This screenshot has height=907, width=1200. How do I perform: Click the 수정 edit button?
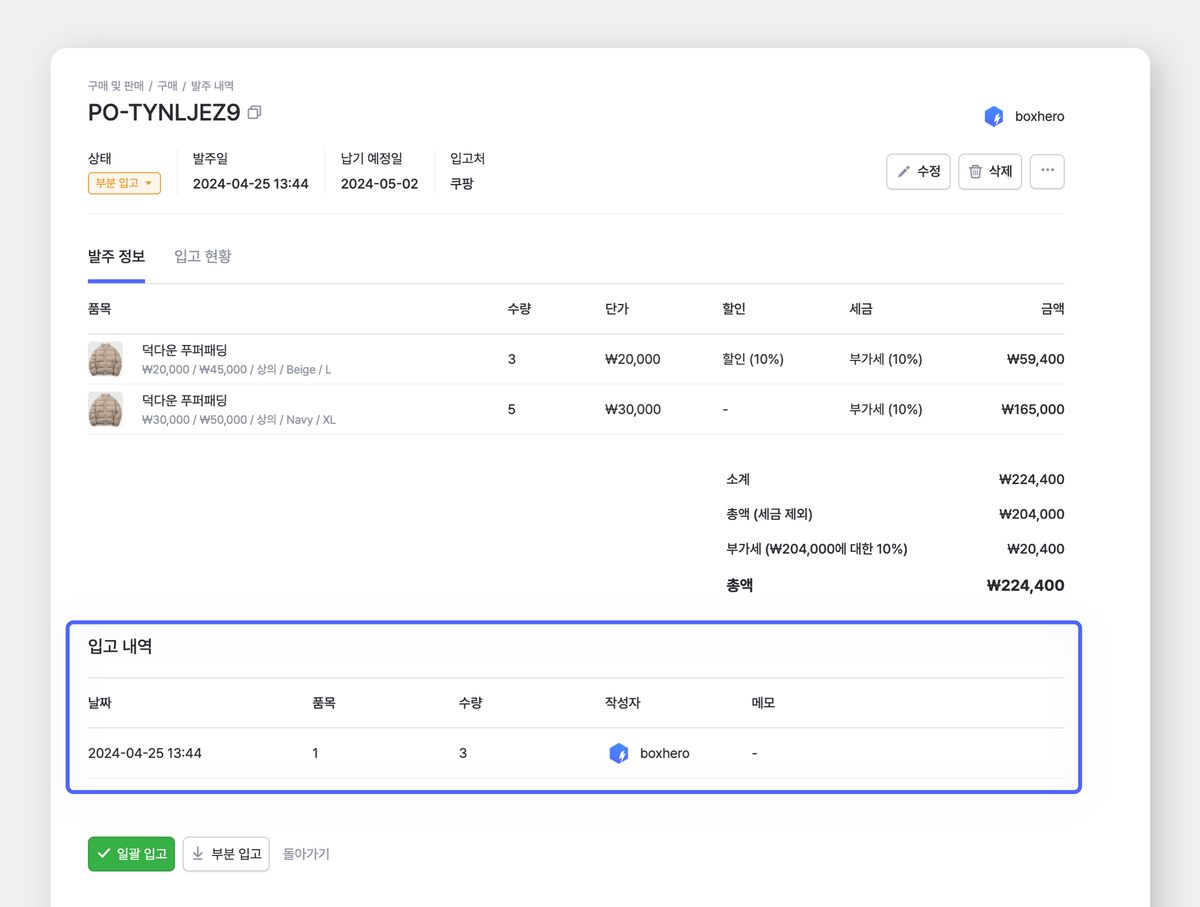click(918, 171)
